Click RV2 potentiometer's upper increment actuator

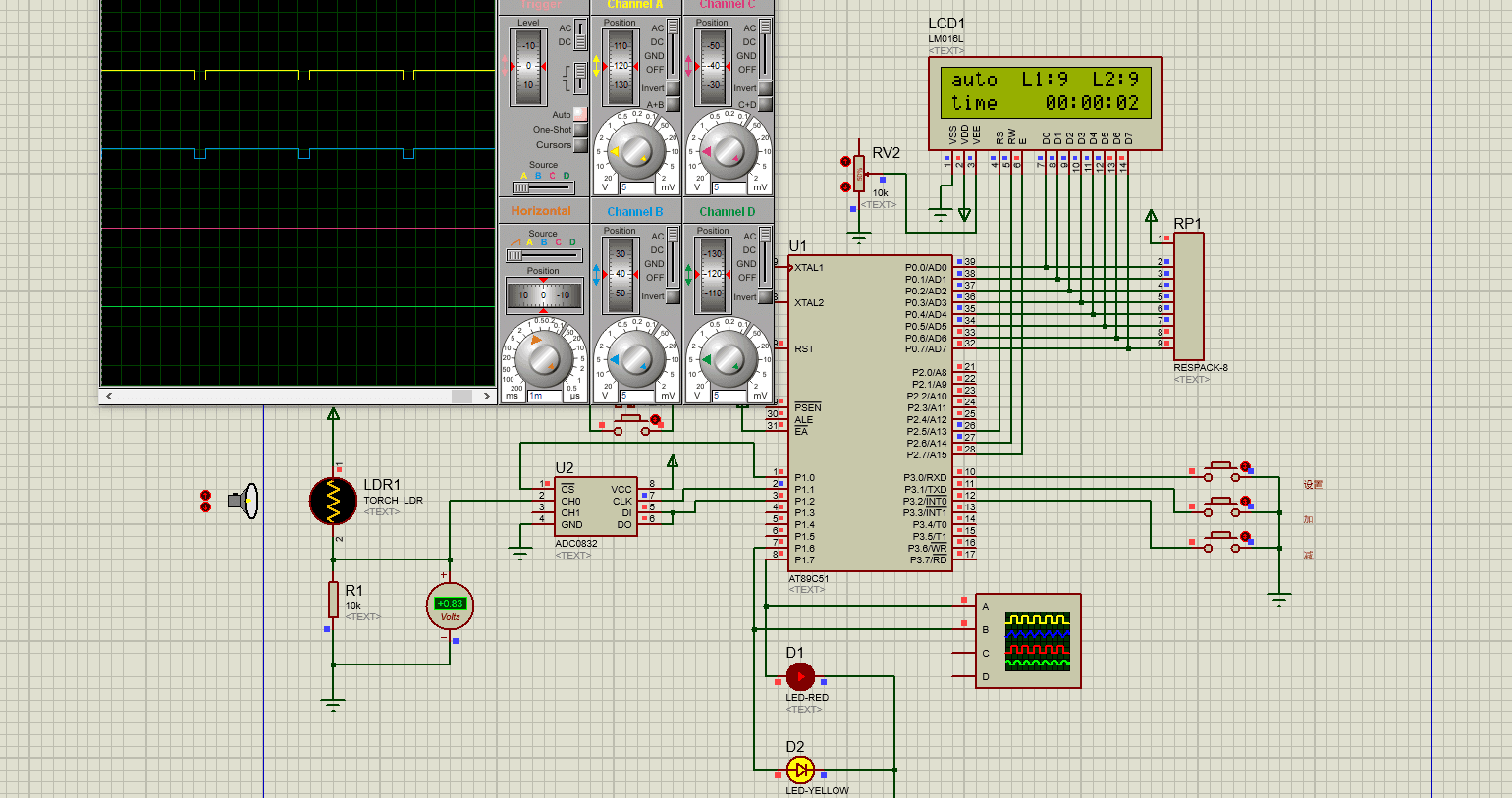pyautogui.click(x=845, y=161)
